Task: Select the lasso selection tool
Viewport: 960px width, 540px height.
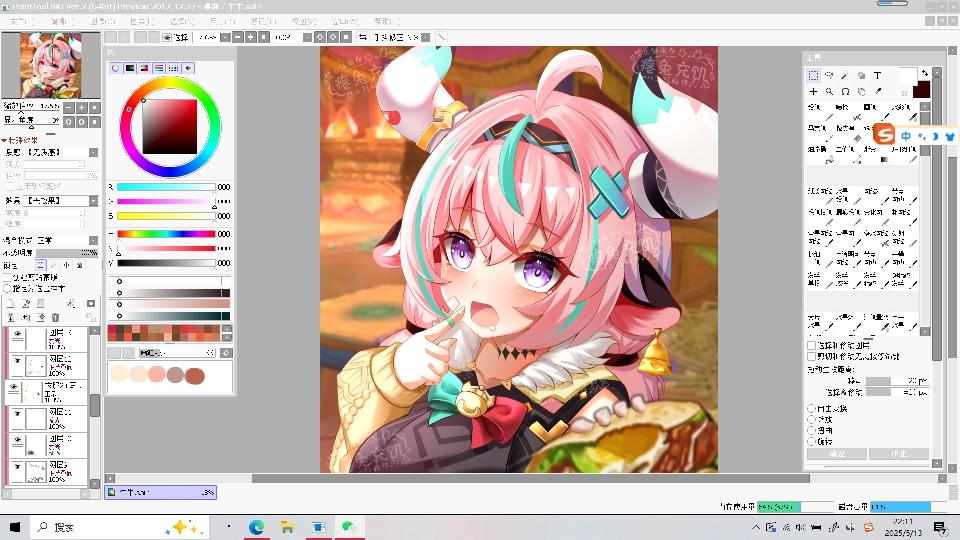Action: 829,75
